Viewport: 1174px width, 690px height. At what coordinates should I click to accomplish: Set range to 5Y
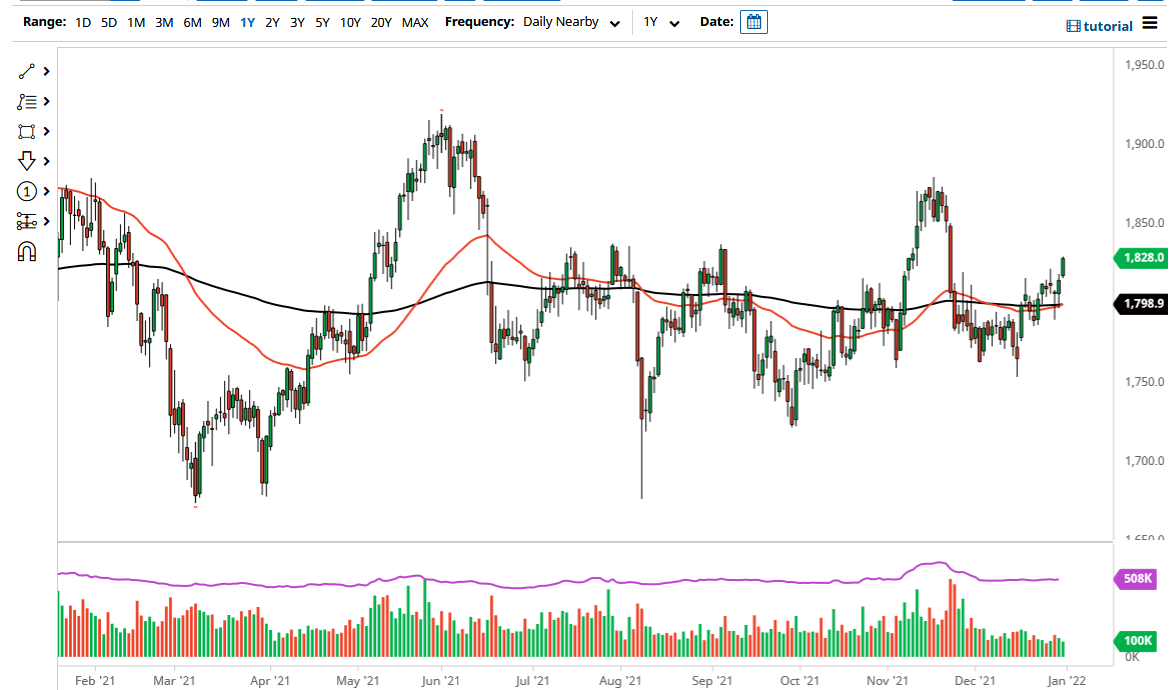pyautogui.click(x=322, y=22)
